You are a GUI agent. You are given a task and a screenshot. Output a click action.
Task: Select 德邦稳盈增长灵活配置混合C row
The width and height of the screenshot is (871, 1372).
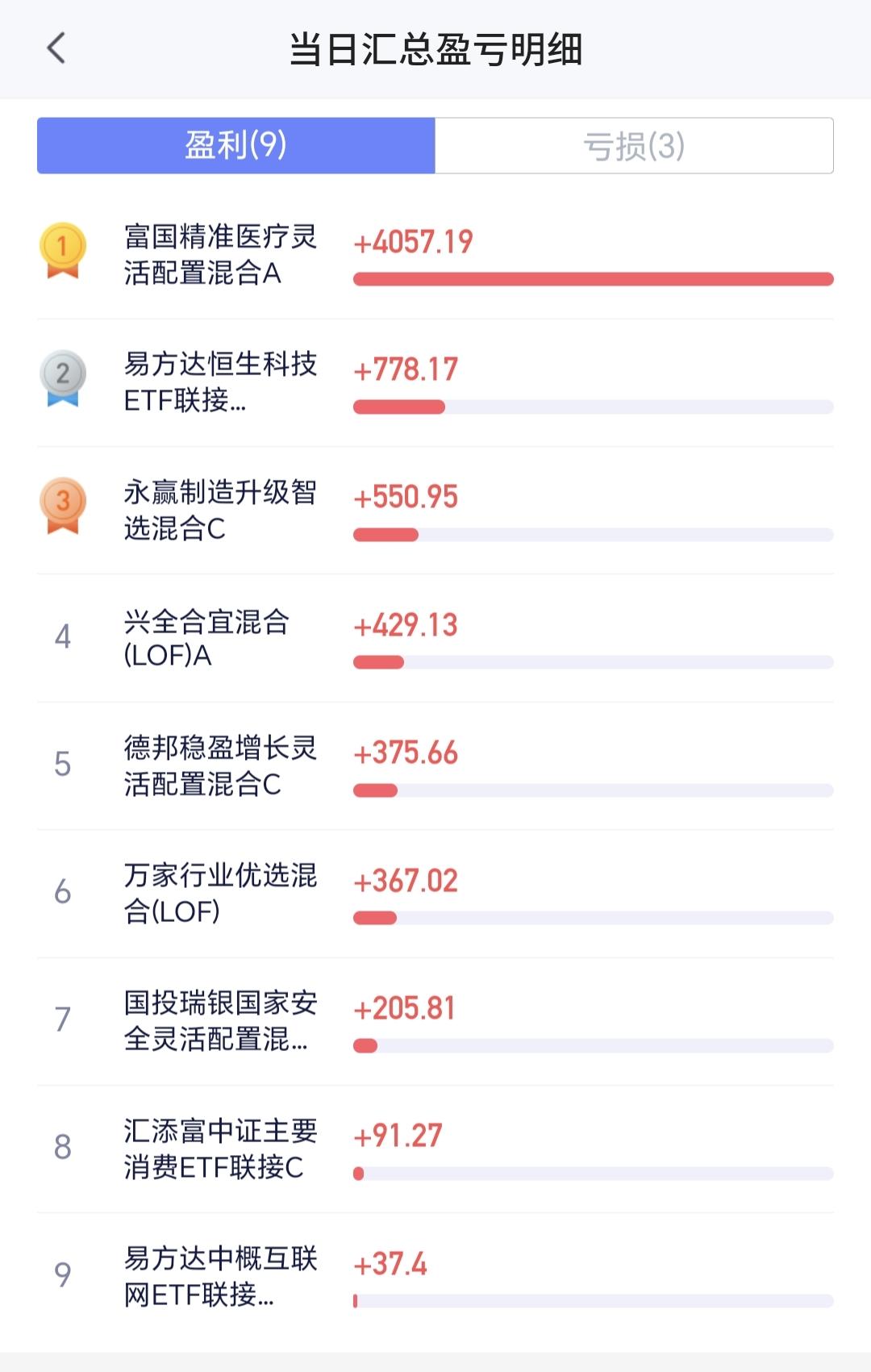click(435, 766)
